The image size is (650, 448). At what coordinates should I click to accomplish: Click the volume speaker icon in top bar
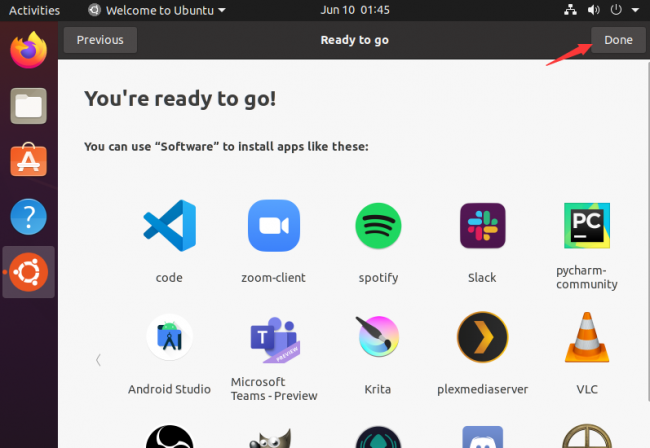(x=594, y=10)
